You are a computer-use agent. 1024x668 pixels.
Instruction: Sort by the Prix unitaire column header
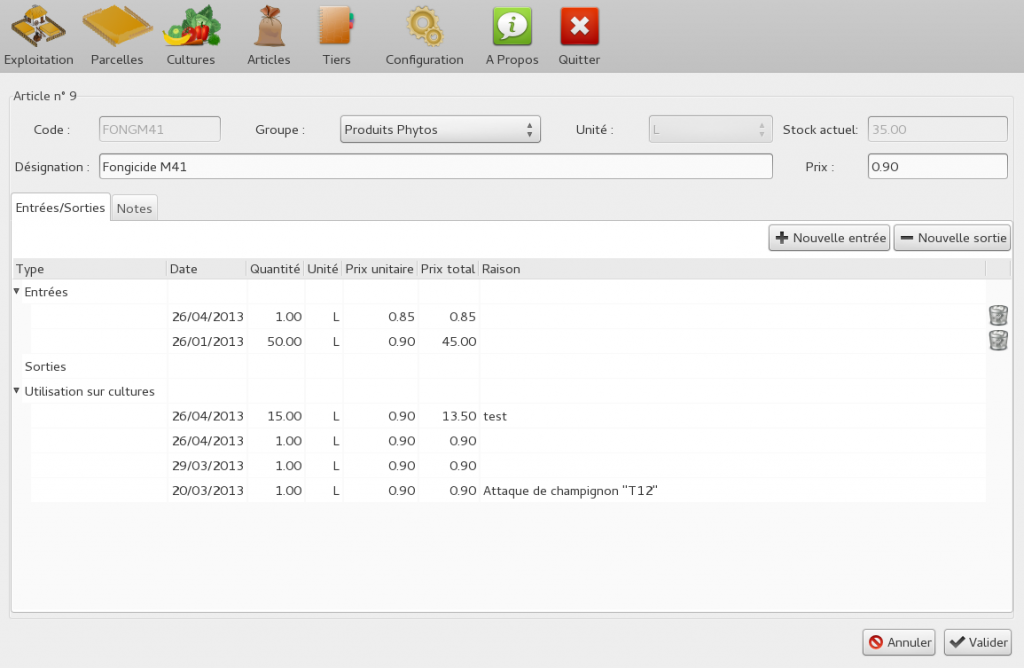point(379,269)
